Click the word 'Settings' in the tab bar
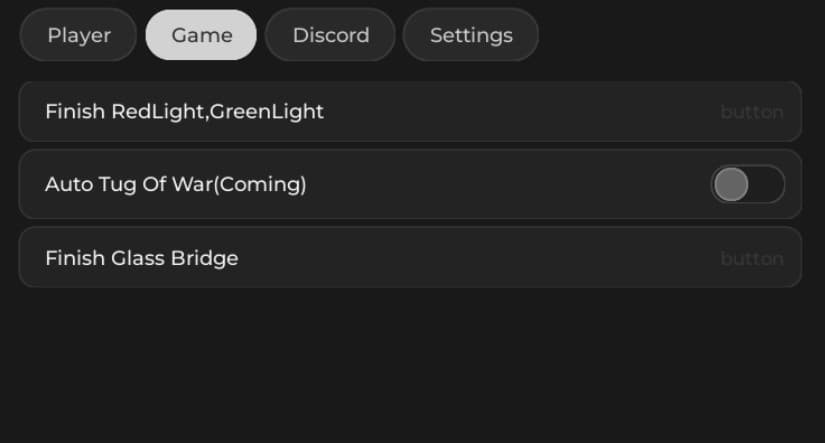This screenshot has width=825, height=443. (471, 35)
